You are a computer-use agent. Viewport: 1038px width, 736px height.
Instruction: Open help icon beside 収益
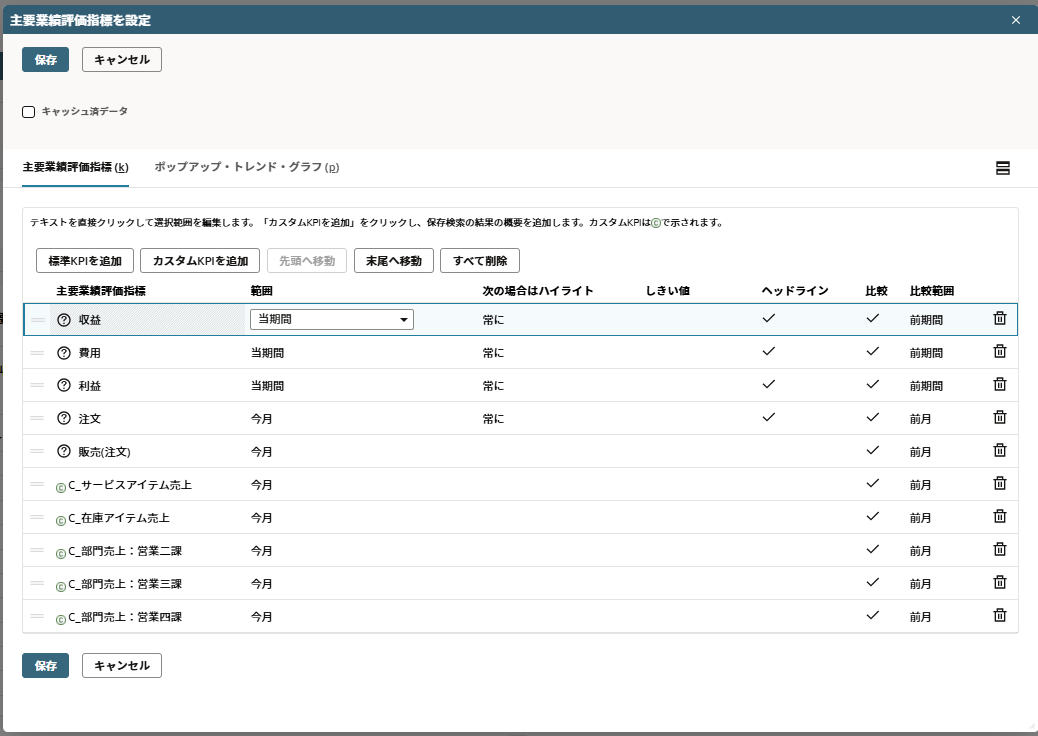(x=64, y=320)
